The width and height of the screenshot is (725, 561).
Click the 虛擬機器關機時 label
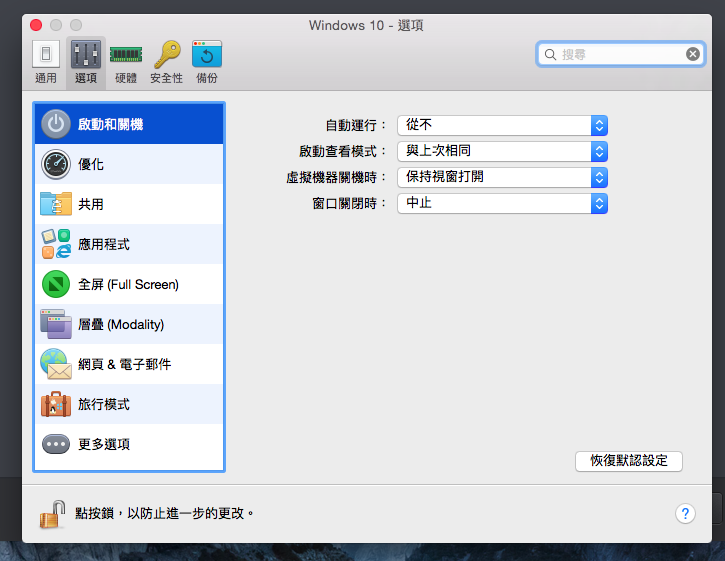[x=336, y=177]
